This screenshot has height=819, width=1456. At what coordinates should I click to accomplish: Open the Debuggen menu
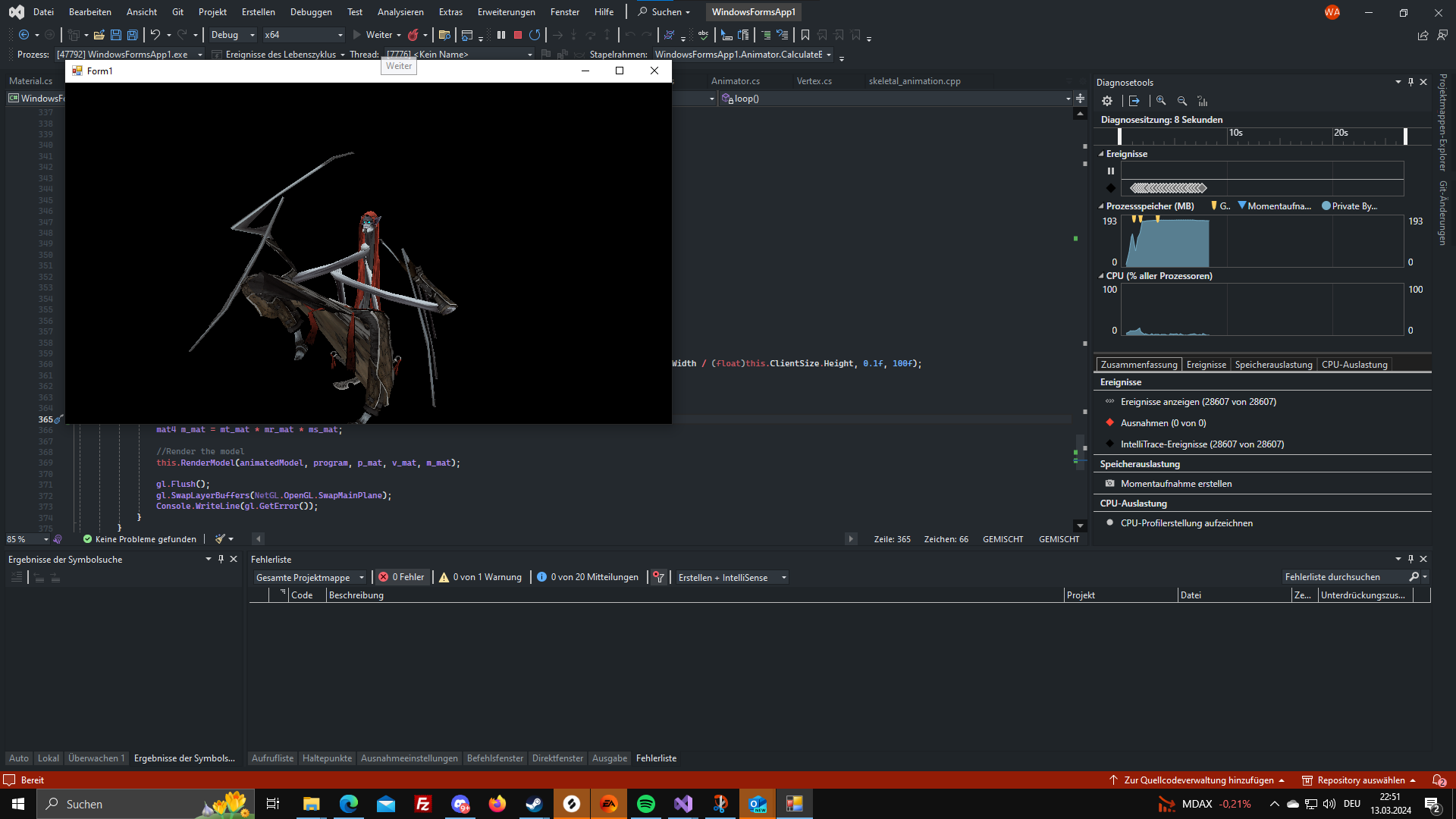(311, 11)
